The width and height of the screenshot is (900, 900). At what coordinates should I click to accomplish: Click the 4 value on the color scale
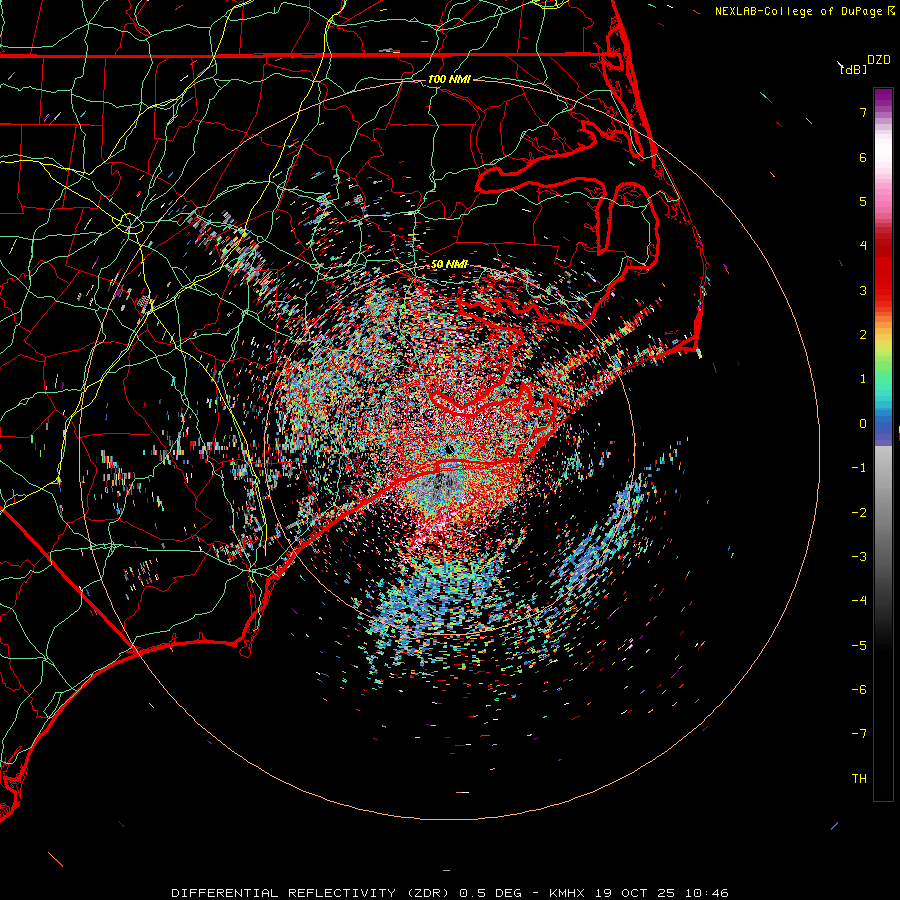click(x=863, y=246)
